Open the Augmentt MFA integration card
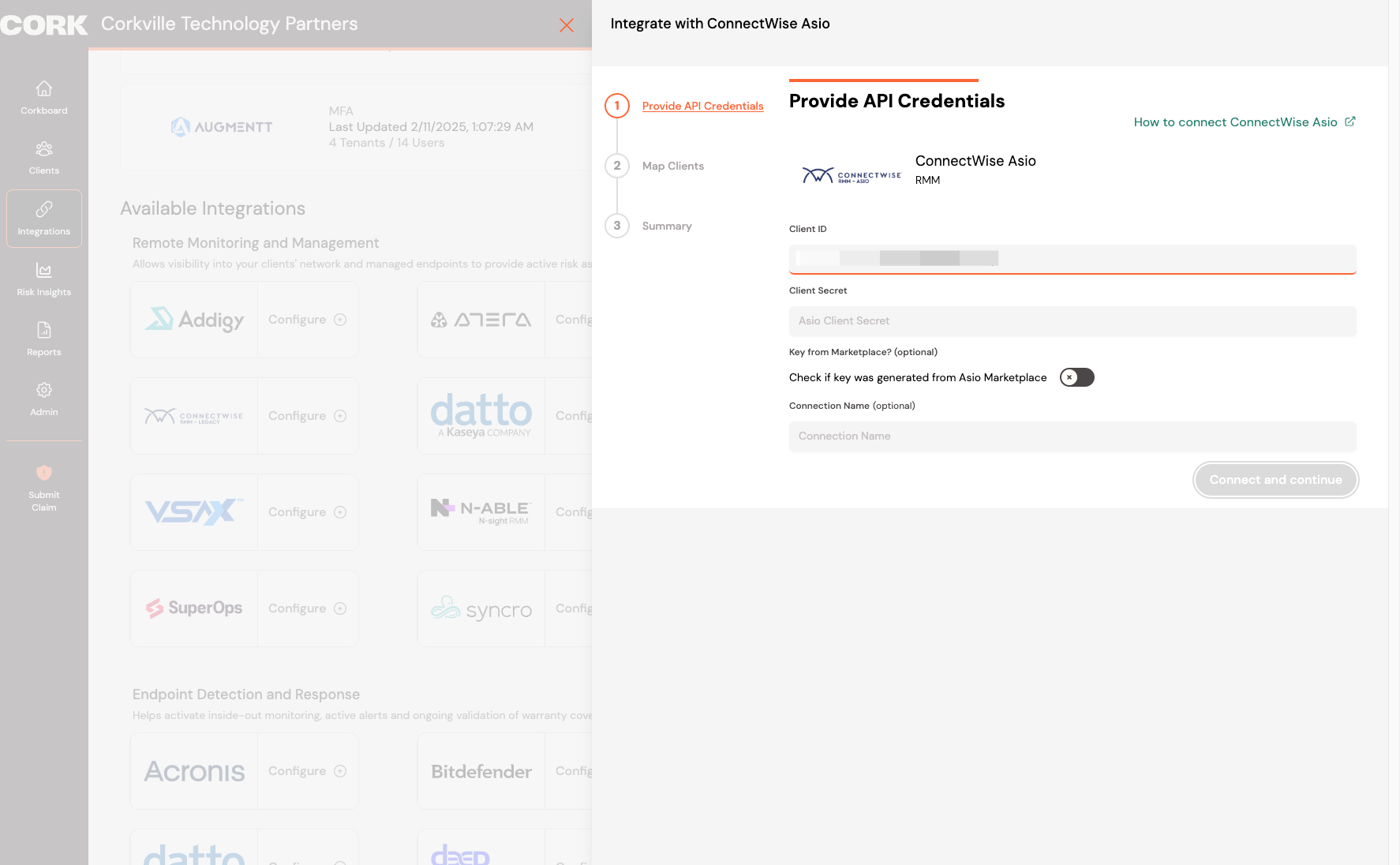Viewport: 1400px width, 865px height. [x=356, y=127]
